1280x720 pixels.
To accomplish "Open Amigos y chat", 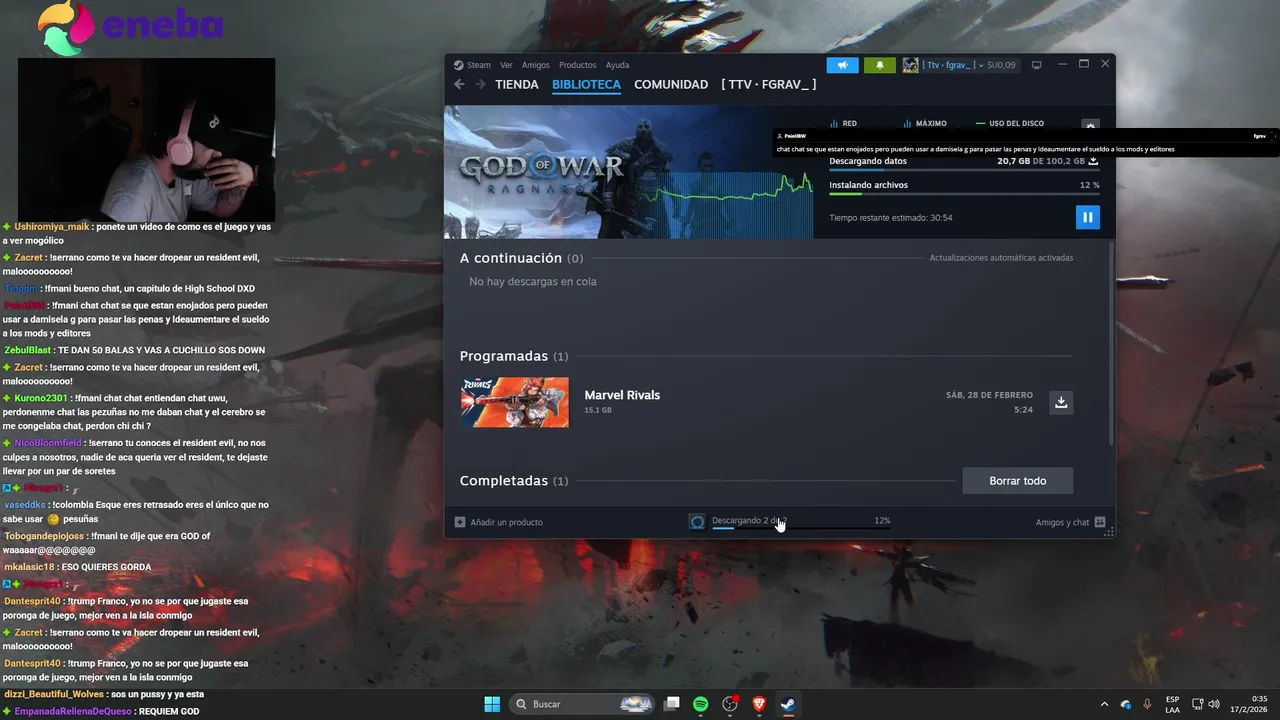I will pos(1062,522).
